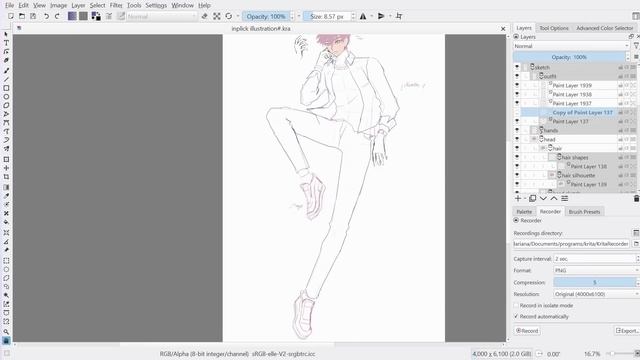Image resolution: width=640 pixels, height=360 pixels.
Task: Uncheck Record automatically checkbox
Action: [x=516, y=316]
